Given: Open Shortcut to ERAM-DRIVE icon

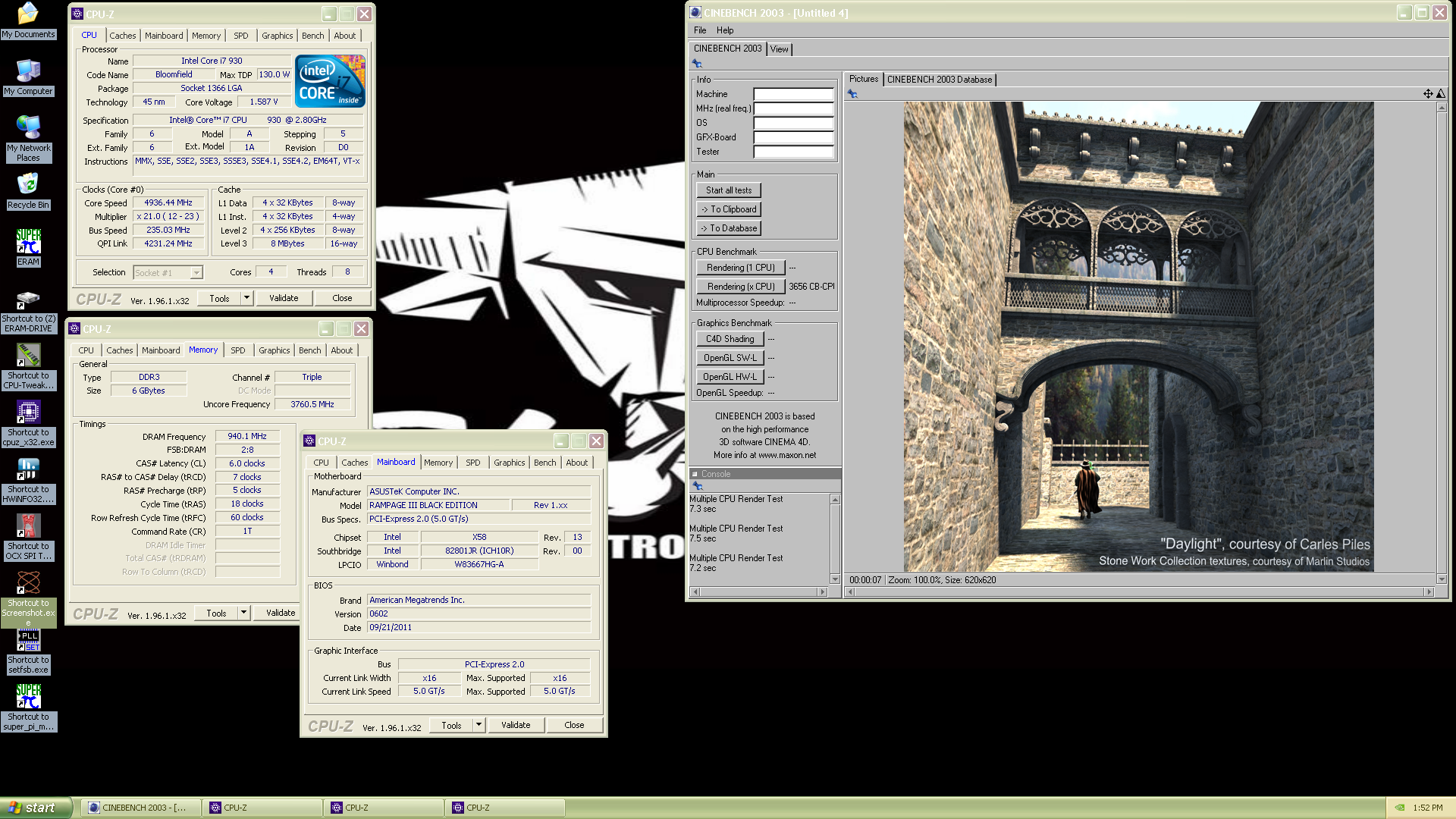Looking at the screenshot, I should click(x=28, y=312).
